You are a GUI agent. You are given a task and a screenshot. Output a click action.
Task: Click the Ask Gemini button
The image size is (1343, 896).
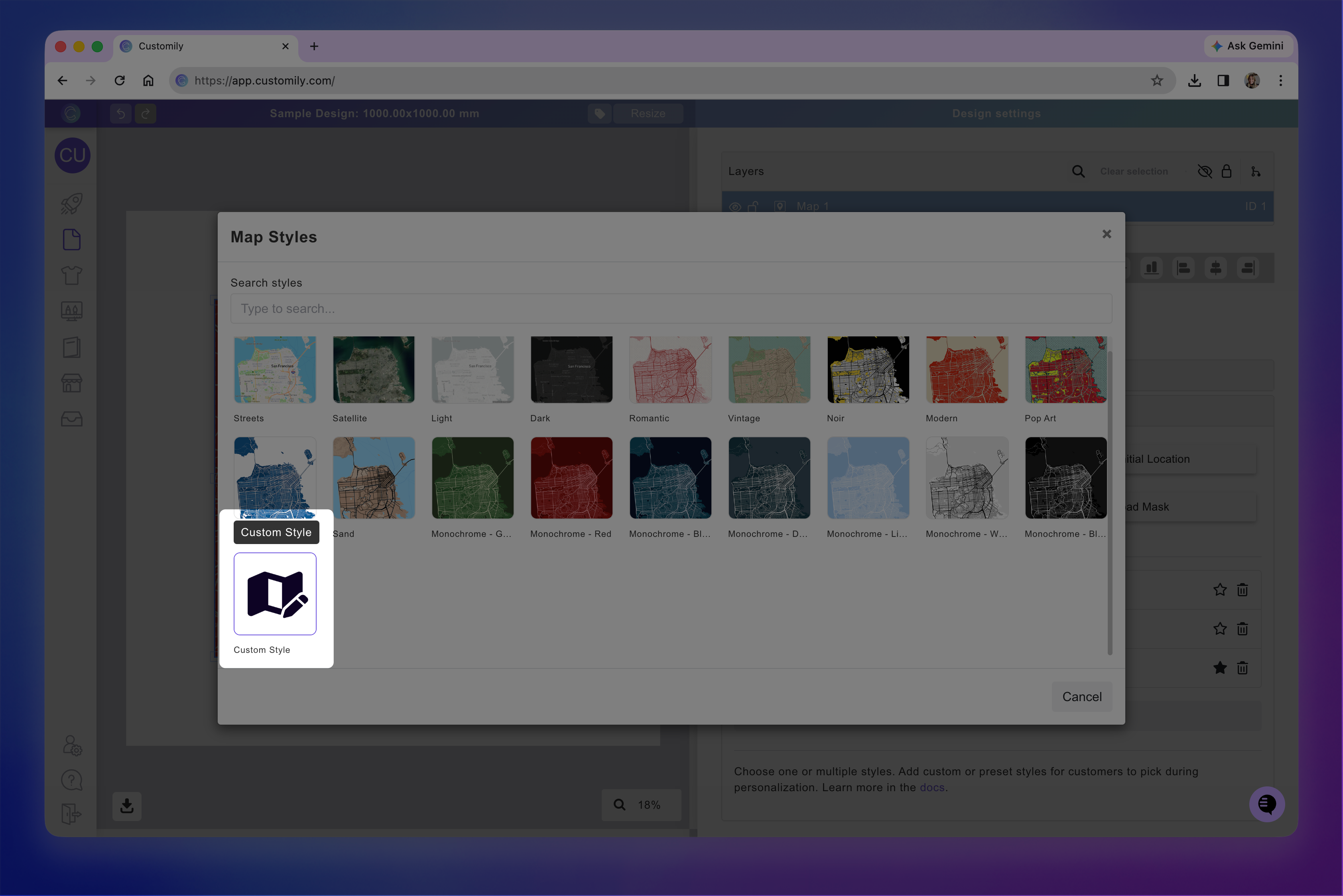(1248, 46)
